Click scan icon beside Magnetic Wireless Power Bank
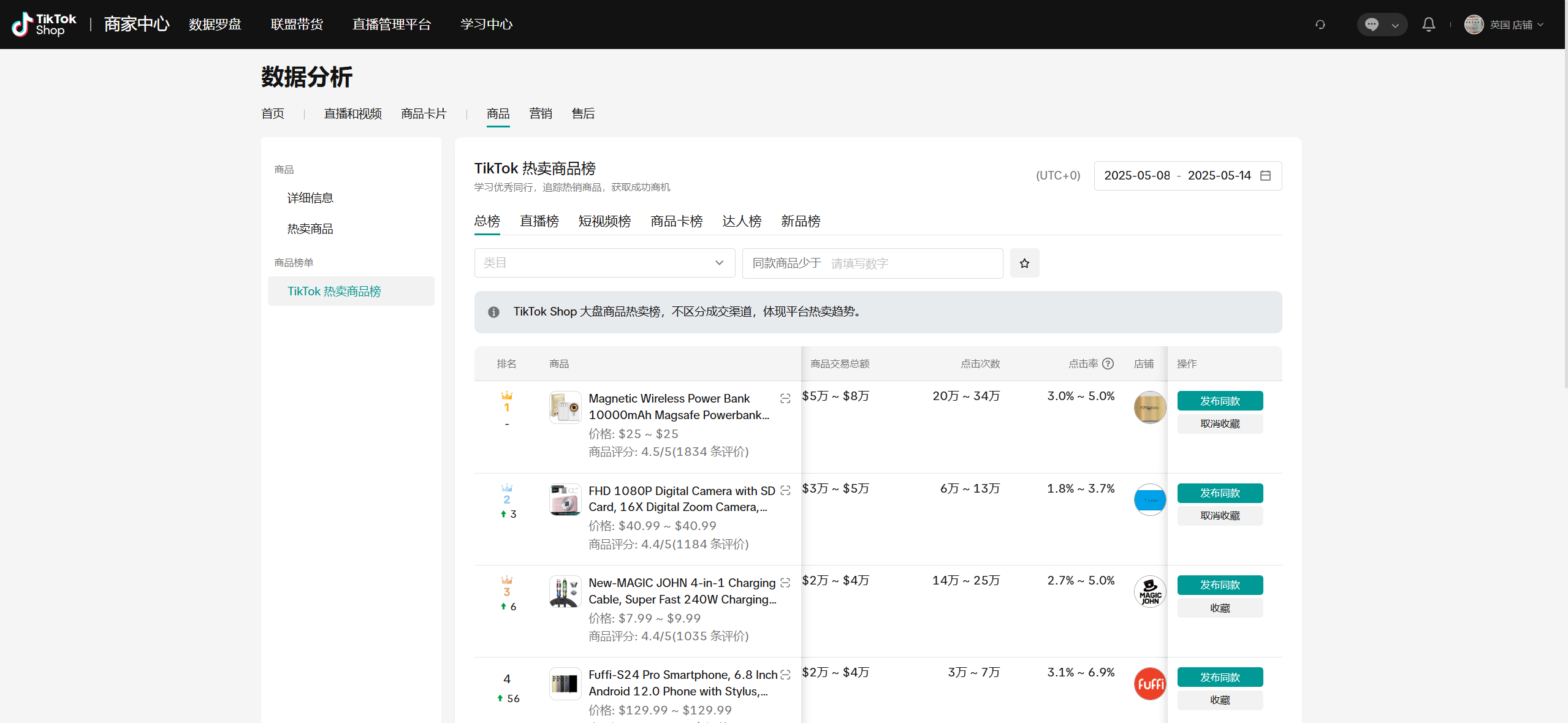 pos(785,399)
